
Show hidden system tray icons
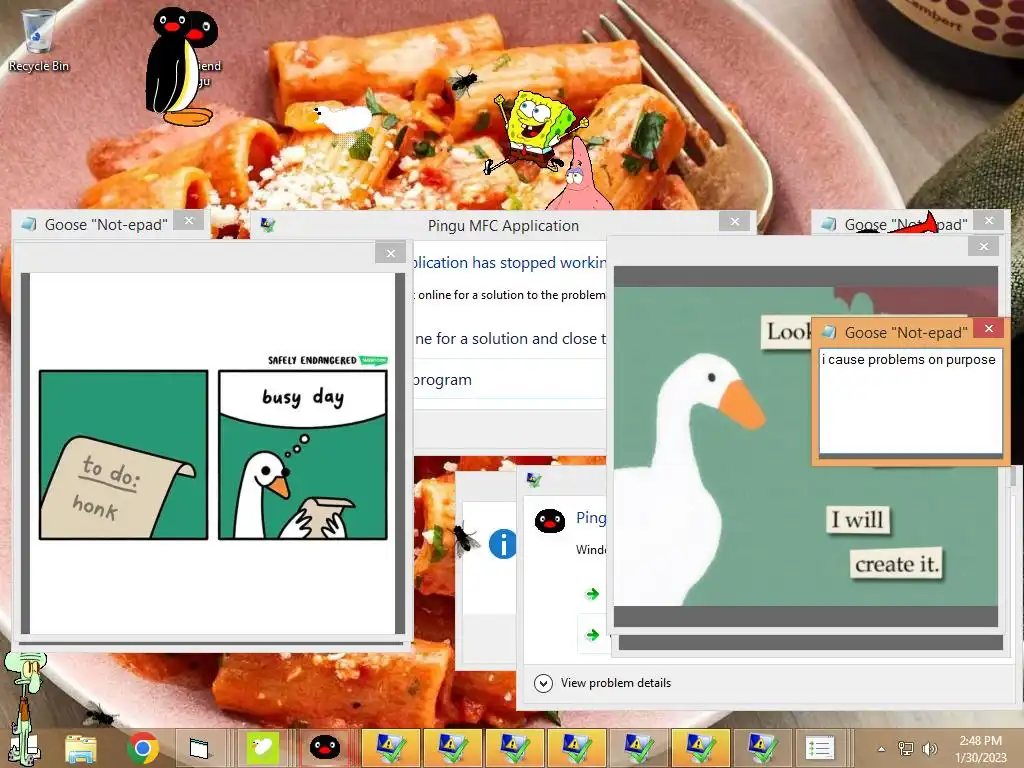pyautogui.click(x=881, y=749)
